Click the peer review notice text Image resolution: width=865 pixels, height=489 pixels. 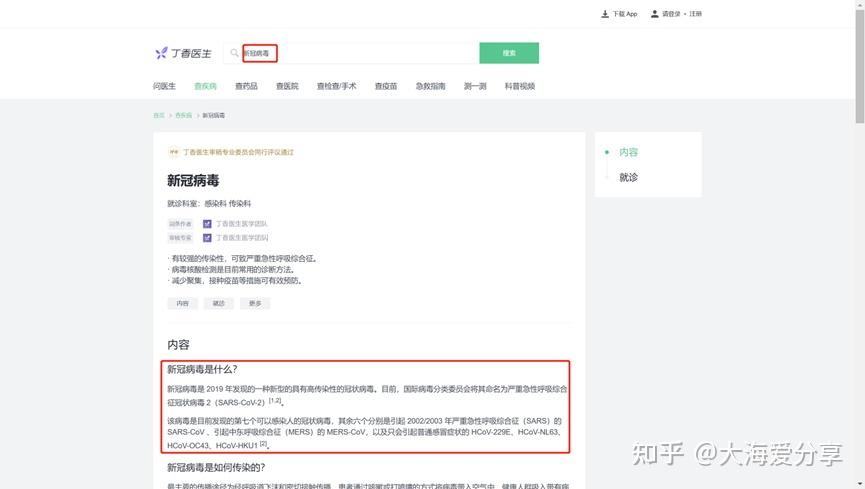point(238,152)
